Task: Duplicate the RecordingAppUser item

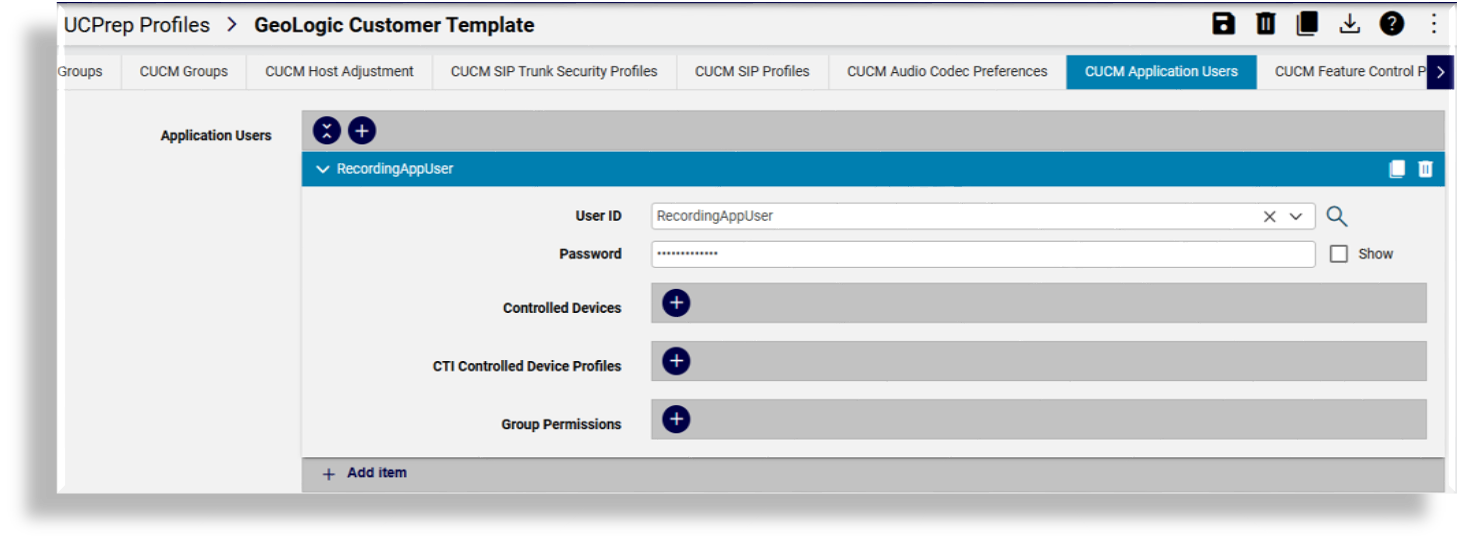Action: click(x=1397, y=169)
